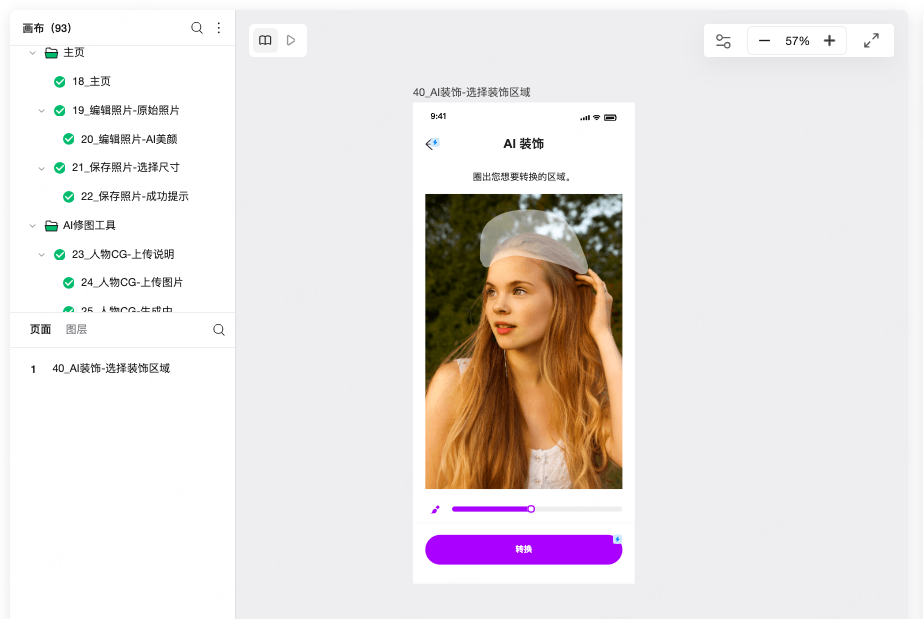Image resolution: width=924 pixels, height=619 pixels.
Task: Click green check status of 23_人物CG-上传说明
Action: coord(60,254)
